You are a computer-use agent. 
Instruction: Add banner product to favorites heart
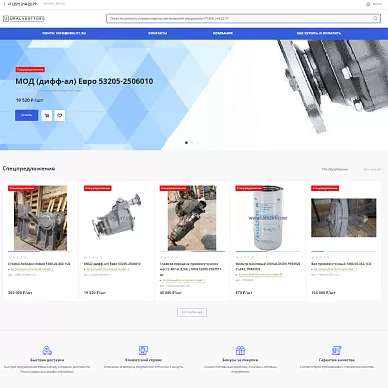click(60, 116)
